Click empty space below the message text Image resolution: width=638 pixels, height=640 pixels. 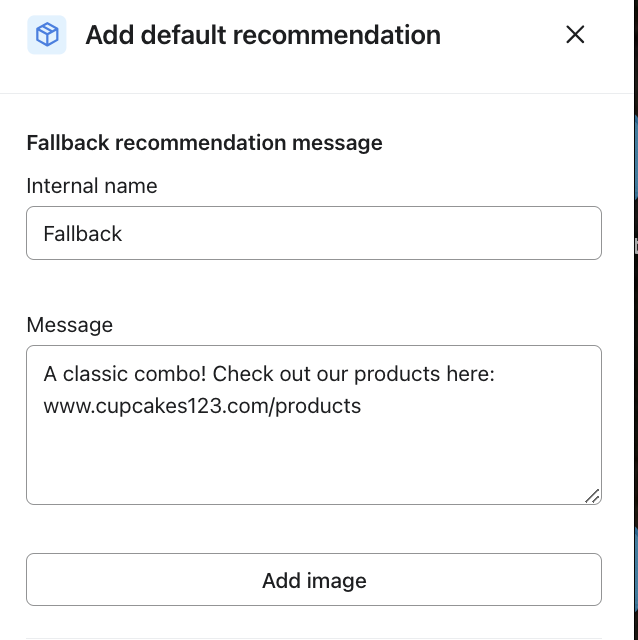(313, 460)
